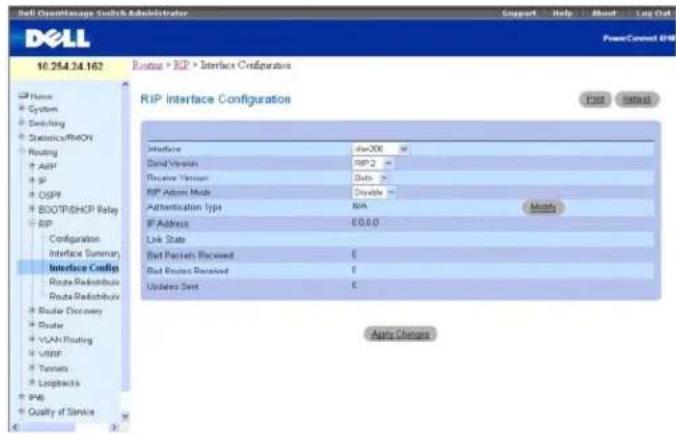Viewport: 676px width, 435px height.
Task: Click the IP Address value 0.0.0.0
Action: (x=365, y=223)
